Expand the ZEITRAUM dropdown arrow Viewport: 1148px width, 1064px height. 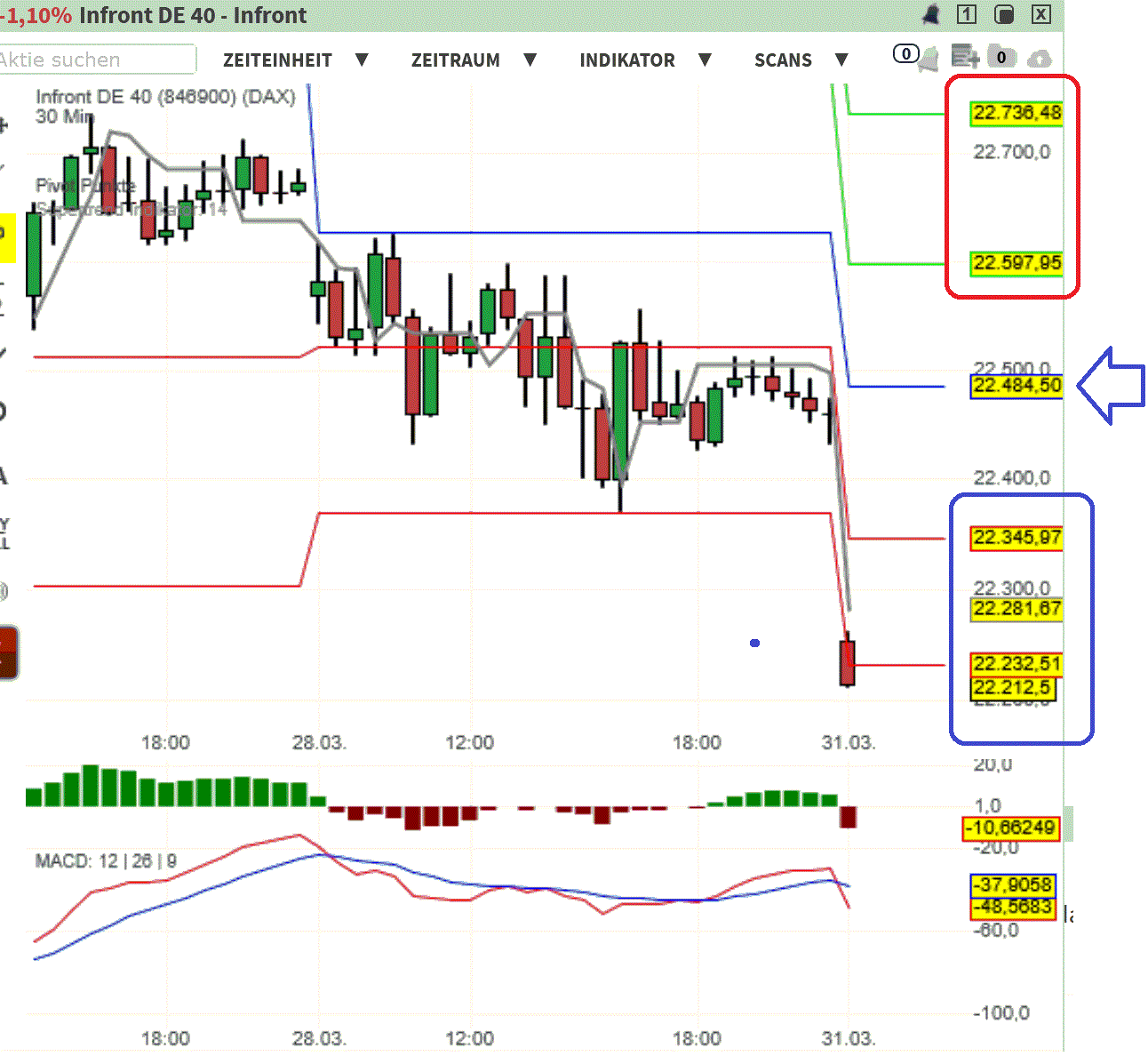pos(530,60)
